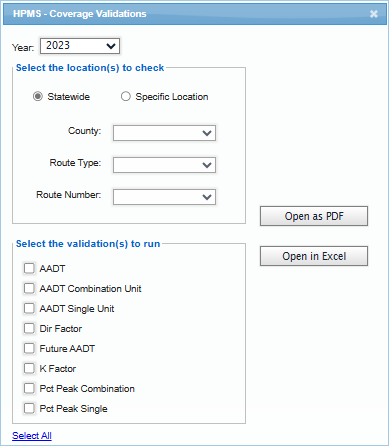Click the Open in Excel button
The height and width of the screenshot is (446, 389).
pyautogui.click(x=314, y=256)
